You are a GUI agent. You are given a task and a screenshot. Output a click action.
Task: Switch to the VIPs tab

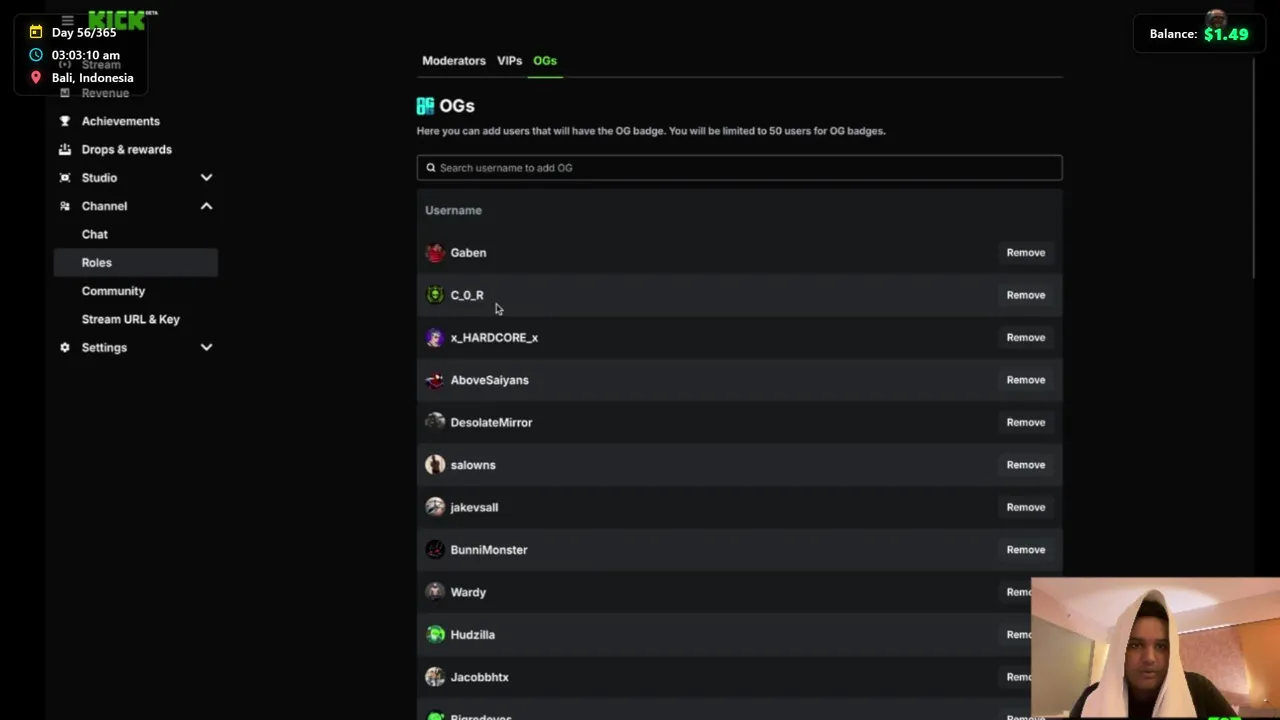point(509,61)
